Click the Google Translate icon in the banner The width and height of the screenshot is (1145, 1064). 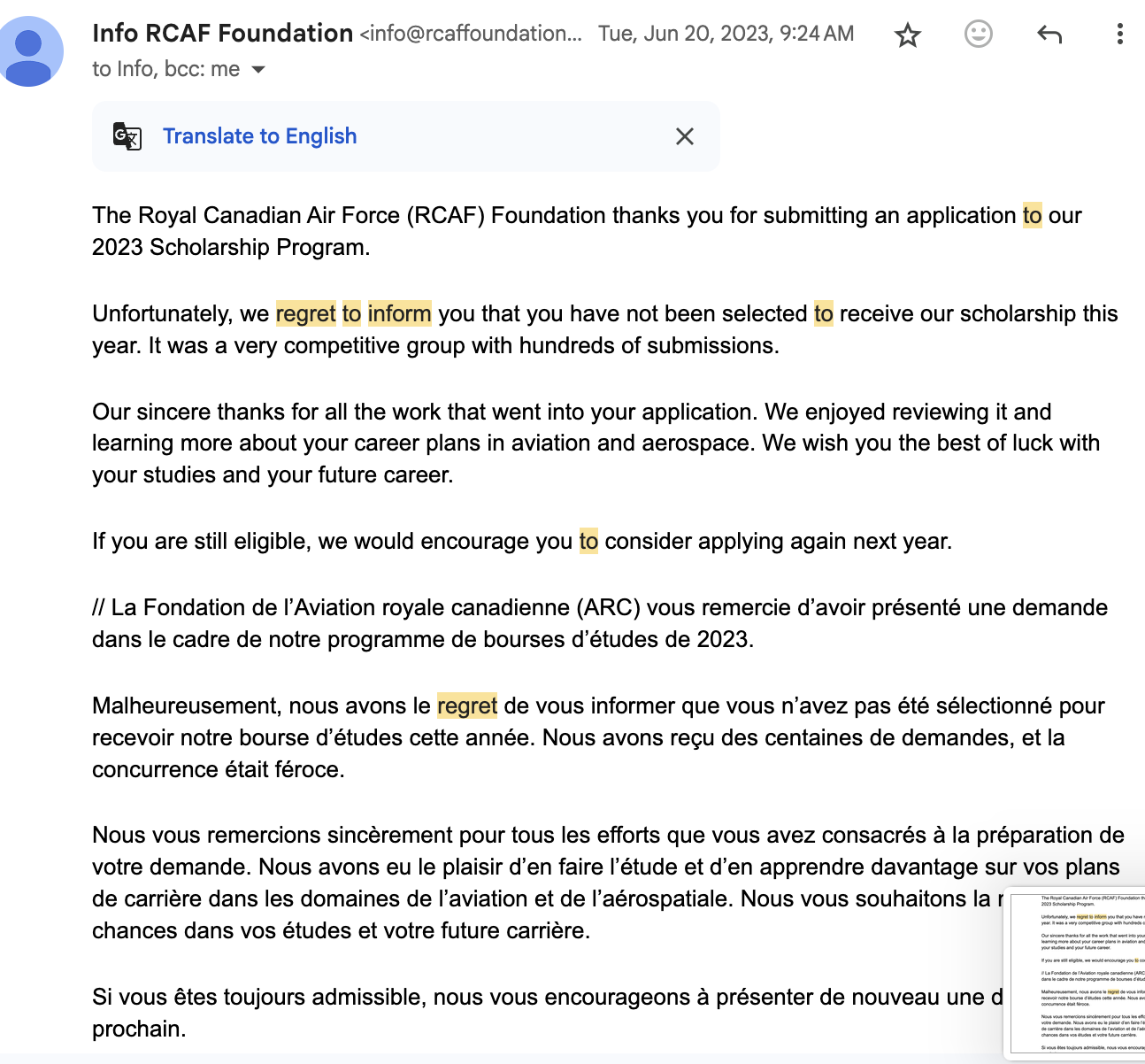tap(127, 136)
